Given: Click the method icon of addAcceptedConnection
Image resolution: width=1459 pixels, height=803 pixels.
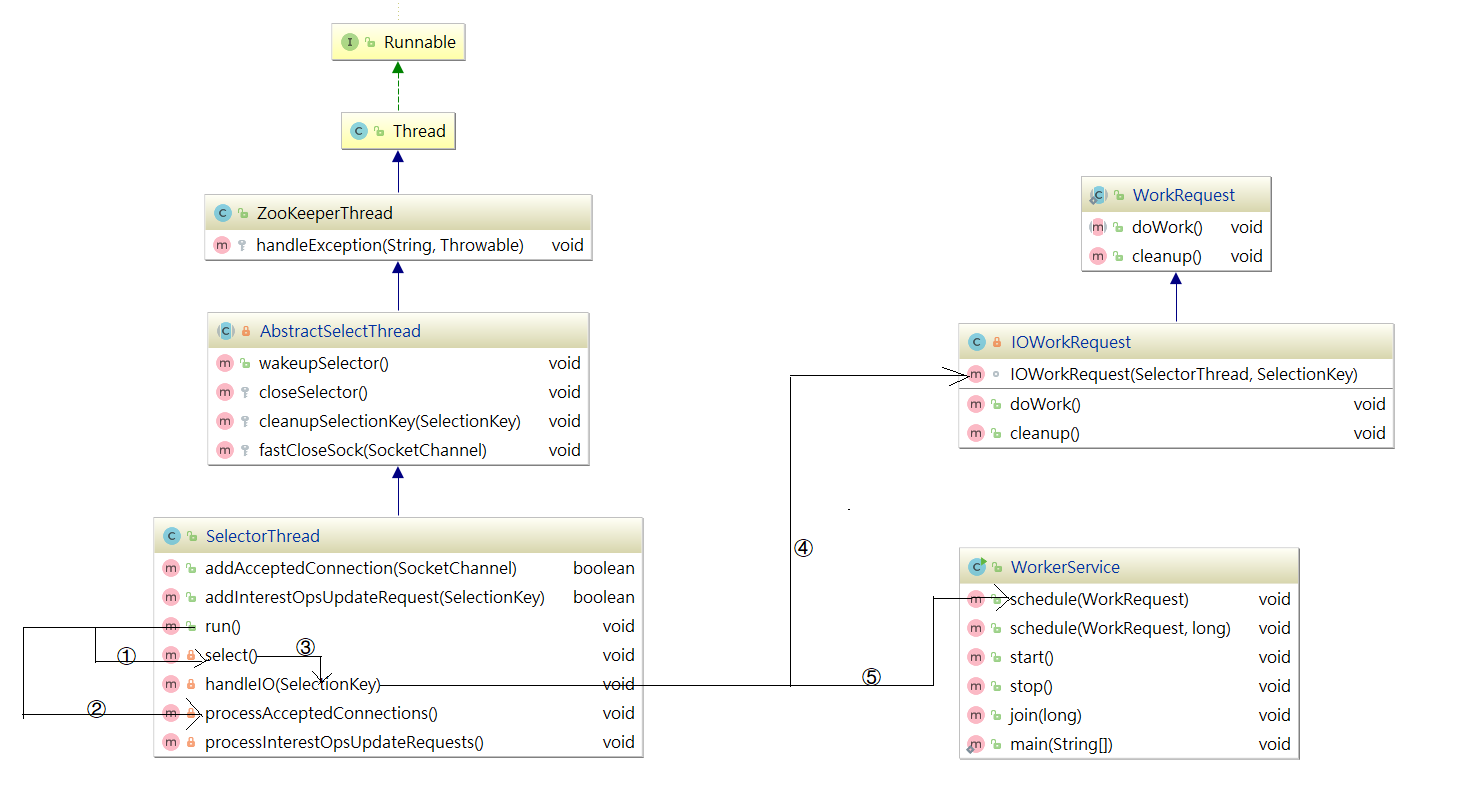Looking at the screenshot, I should (x=170, y=568).
